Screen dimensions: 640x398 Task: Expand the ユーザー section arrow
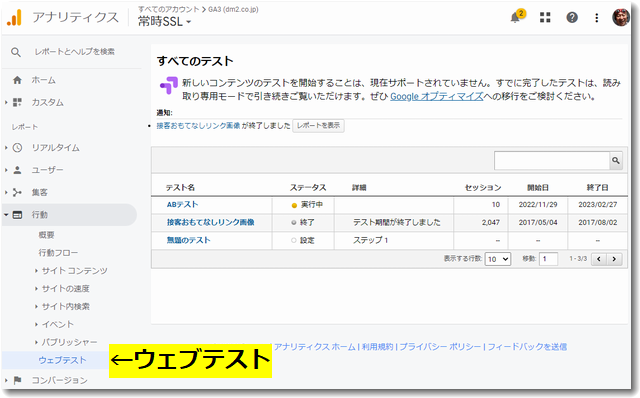click(x=6, y=170)
